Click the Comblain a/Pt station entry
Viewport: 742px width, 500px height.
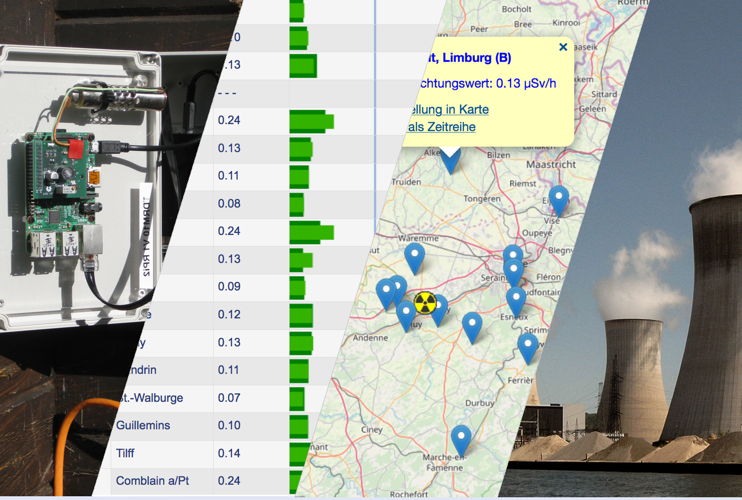click(x=152, y=481)
